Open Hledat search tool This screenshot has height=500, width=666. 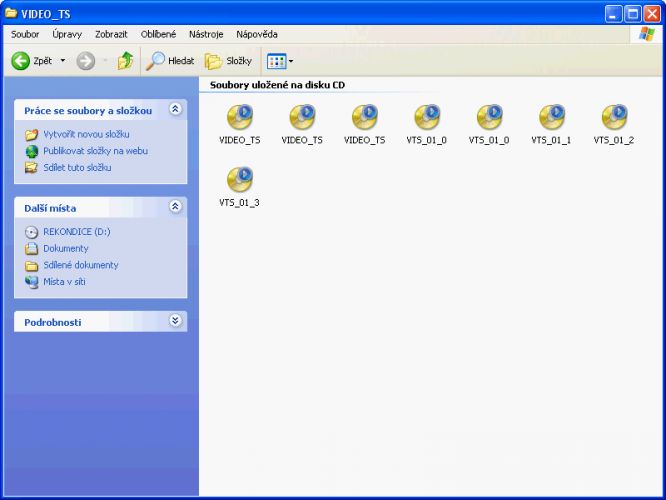coord(170,61)
